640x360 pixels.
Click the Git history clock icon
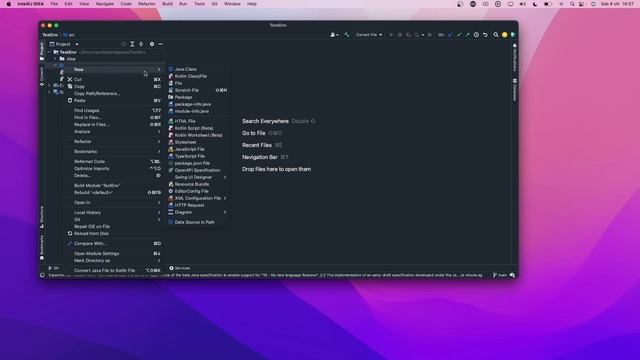(476, 35)
